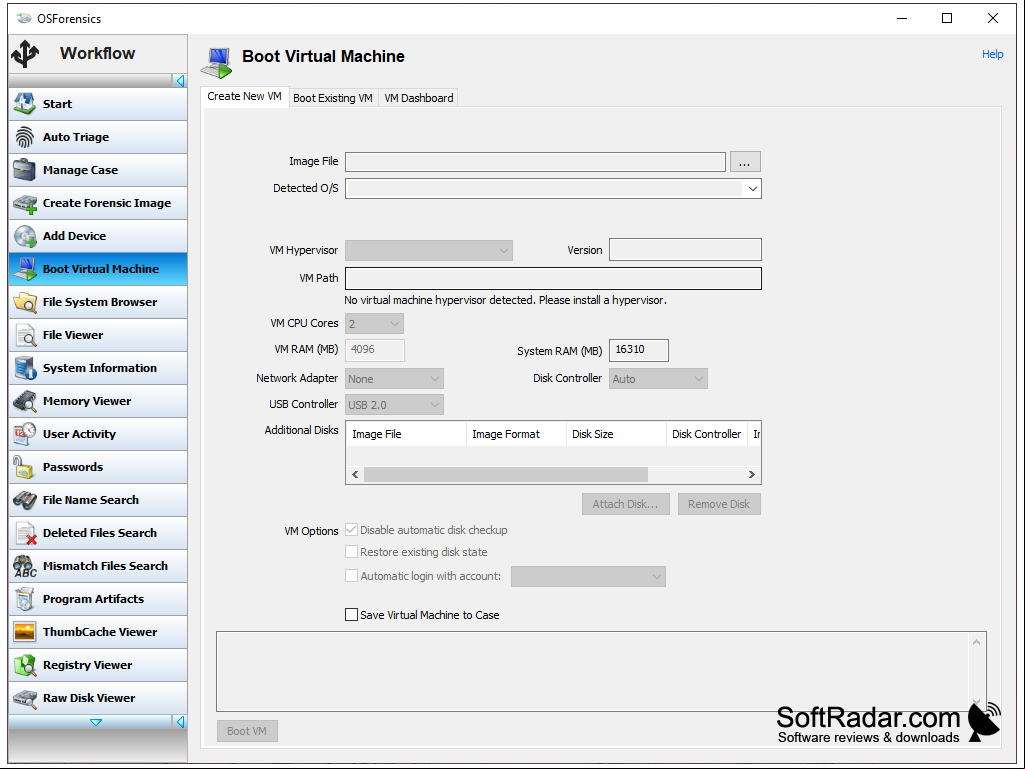Click the Start house icon in sidebar
The height and width of the screenshot is (769, 1025).
click(x=25, y=103)
